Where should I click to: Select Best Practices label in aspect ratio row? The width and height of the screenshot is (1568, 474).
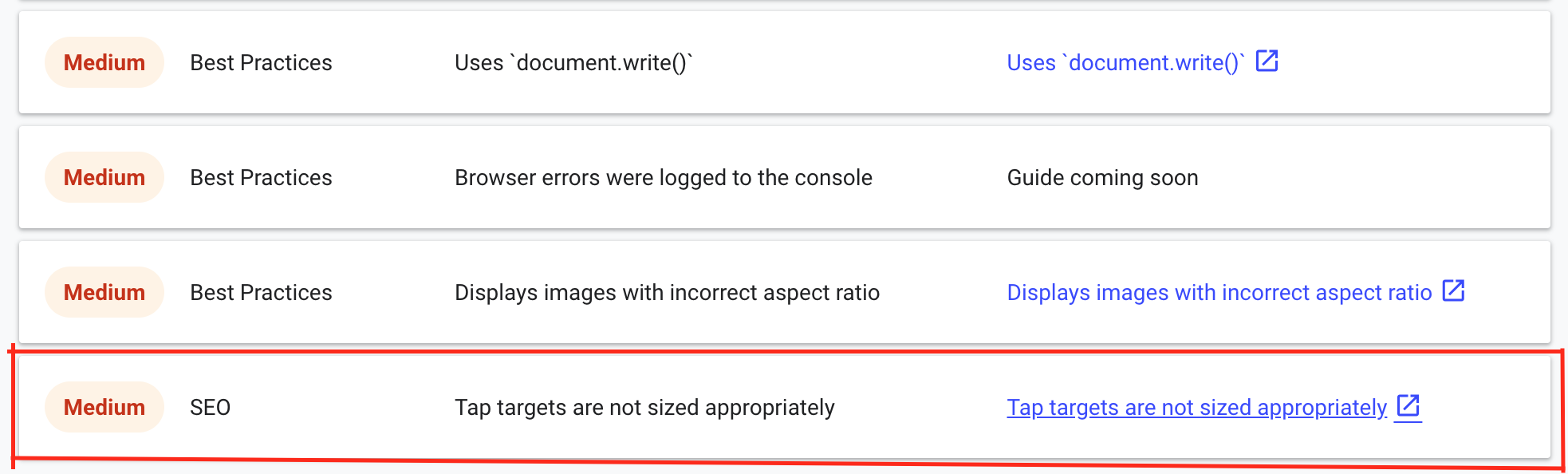[261, 292]
